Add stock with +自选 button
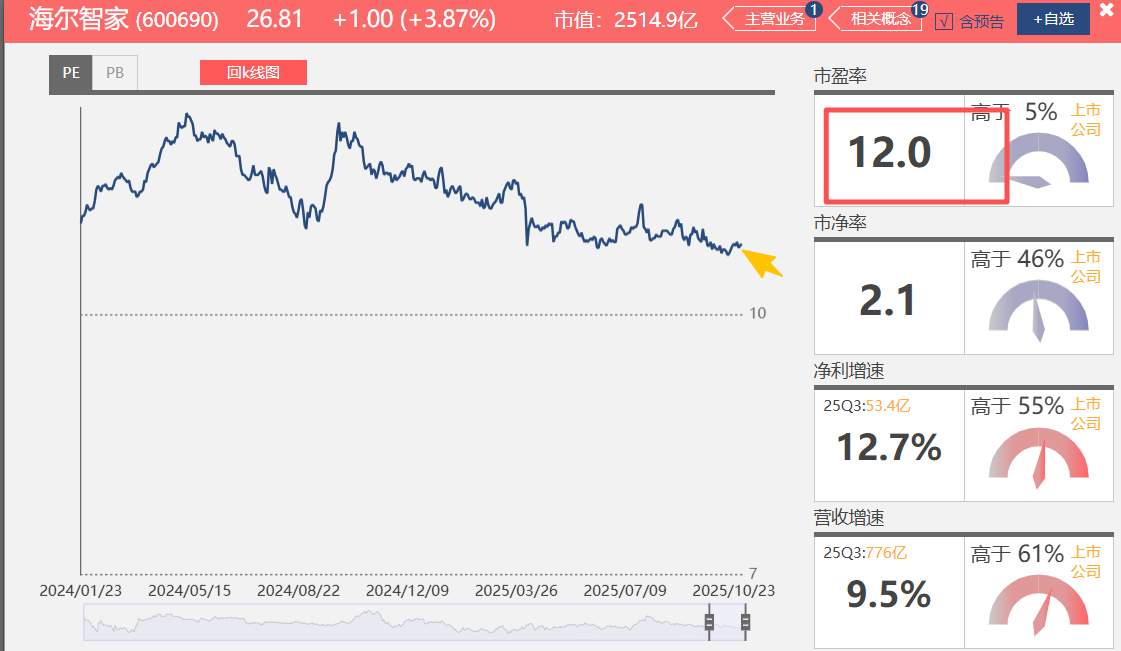Image resolution: width=1121 pixels, height=651 pixels. coord(1053,19)
